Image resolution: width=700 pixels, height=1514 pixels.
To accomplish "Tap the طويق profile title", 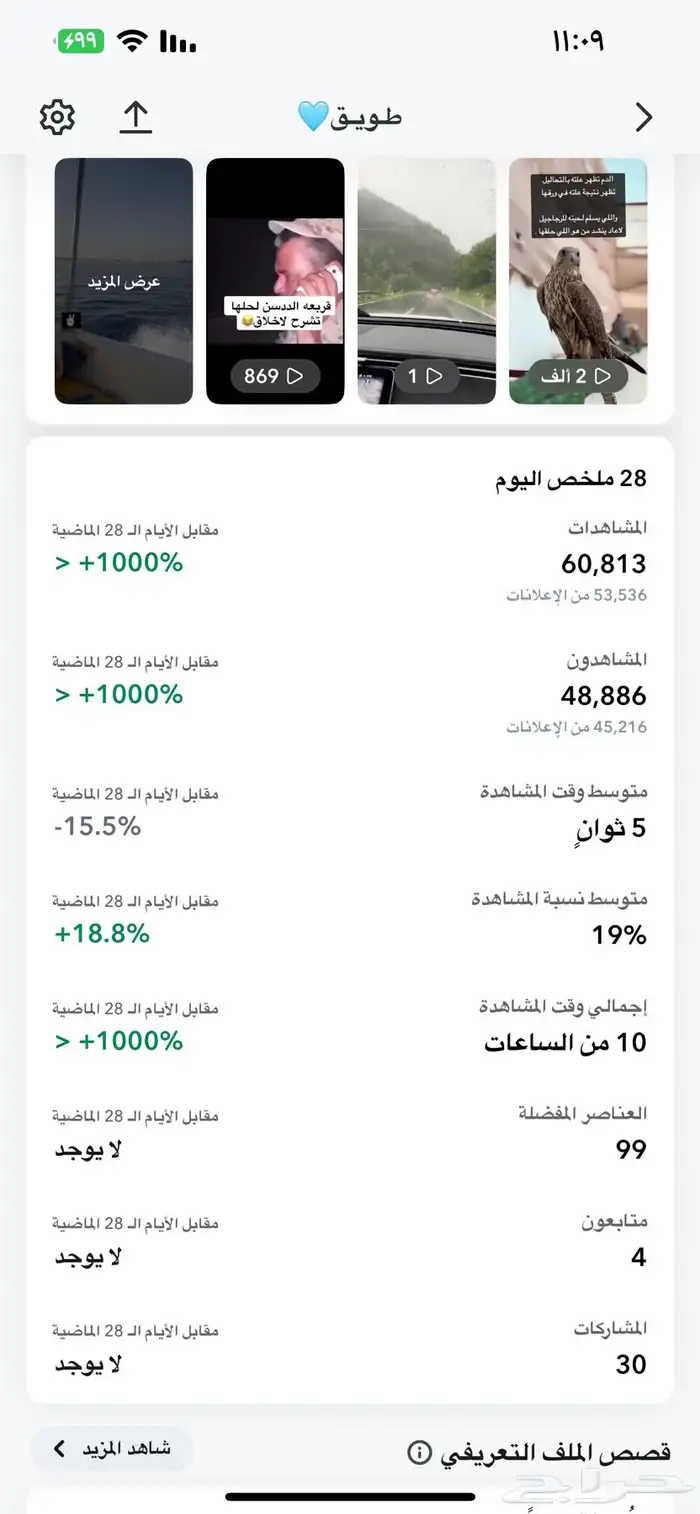I will 350,118.
